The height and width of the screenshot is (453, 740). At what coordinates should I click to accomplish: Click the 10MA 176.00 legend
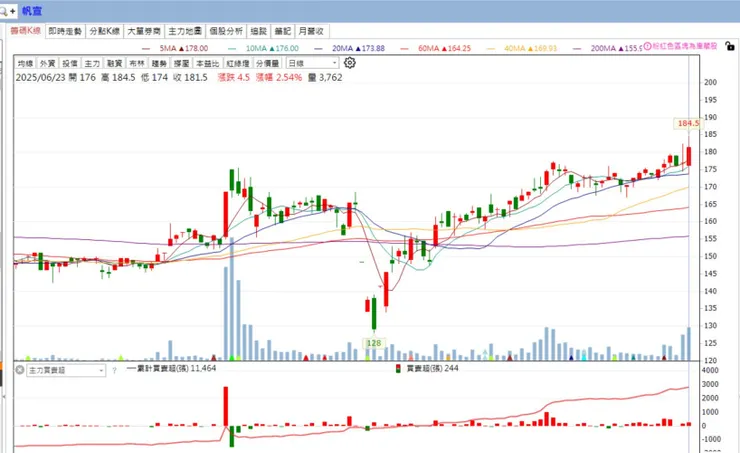(264, 48)
